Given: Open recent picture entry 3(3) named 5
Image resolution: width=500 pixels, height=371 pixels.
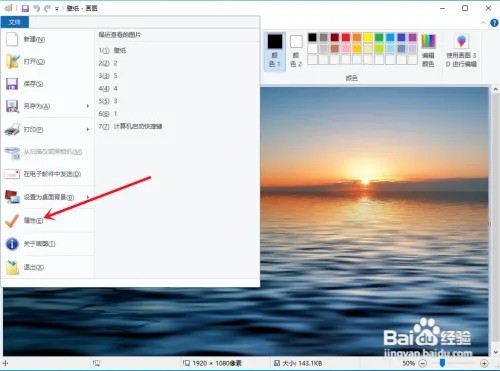Looking at the screenshot, I should tap(177, 76).
